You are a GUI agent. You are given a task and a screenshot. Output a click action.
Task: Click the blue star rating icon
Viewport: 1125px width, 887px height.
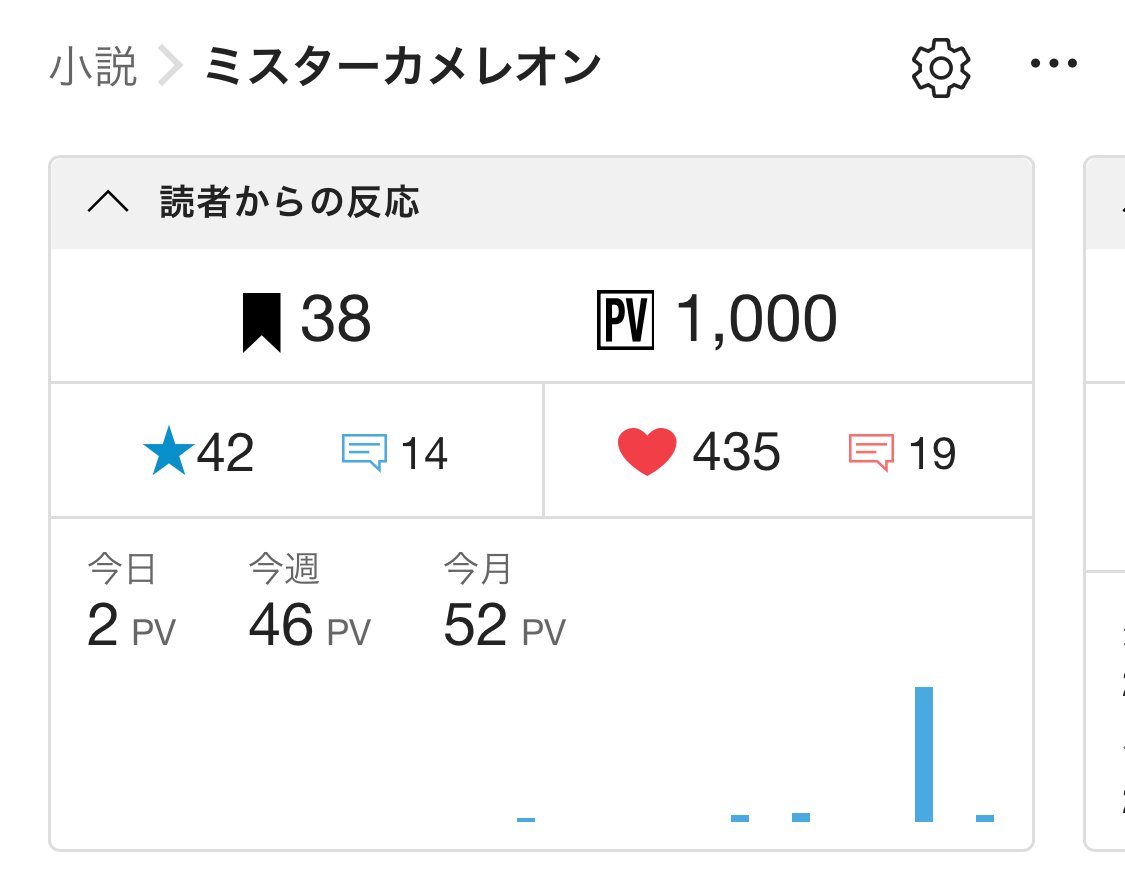click(168, 453)
